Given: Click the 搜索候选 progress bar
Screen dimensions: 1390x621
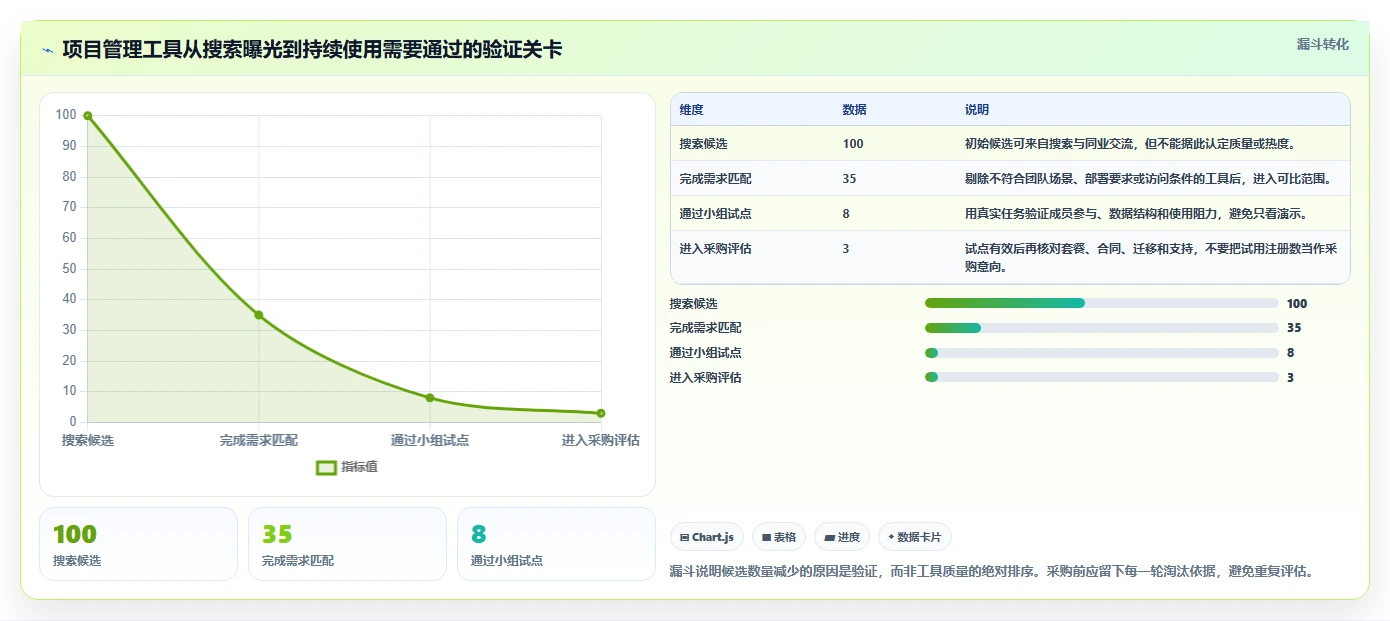Looking at the screenshot, I should (1102, 303).
